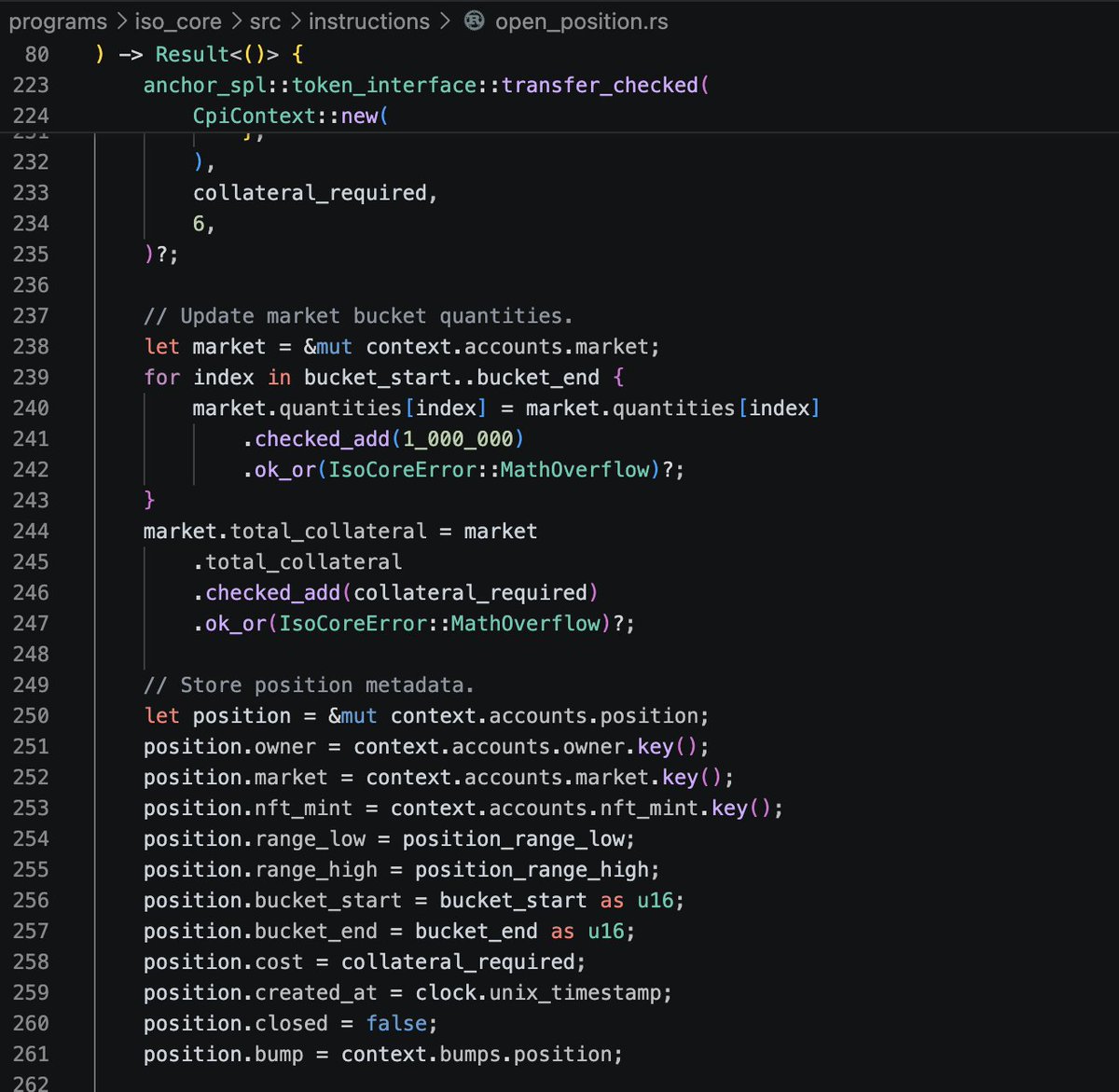Click position.market on line 252
Viewport: 1119px width, 1092px height.
236,777
